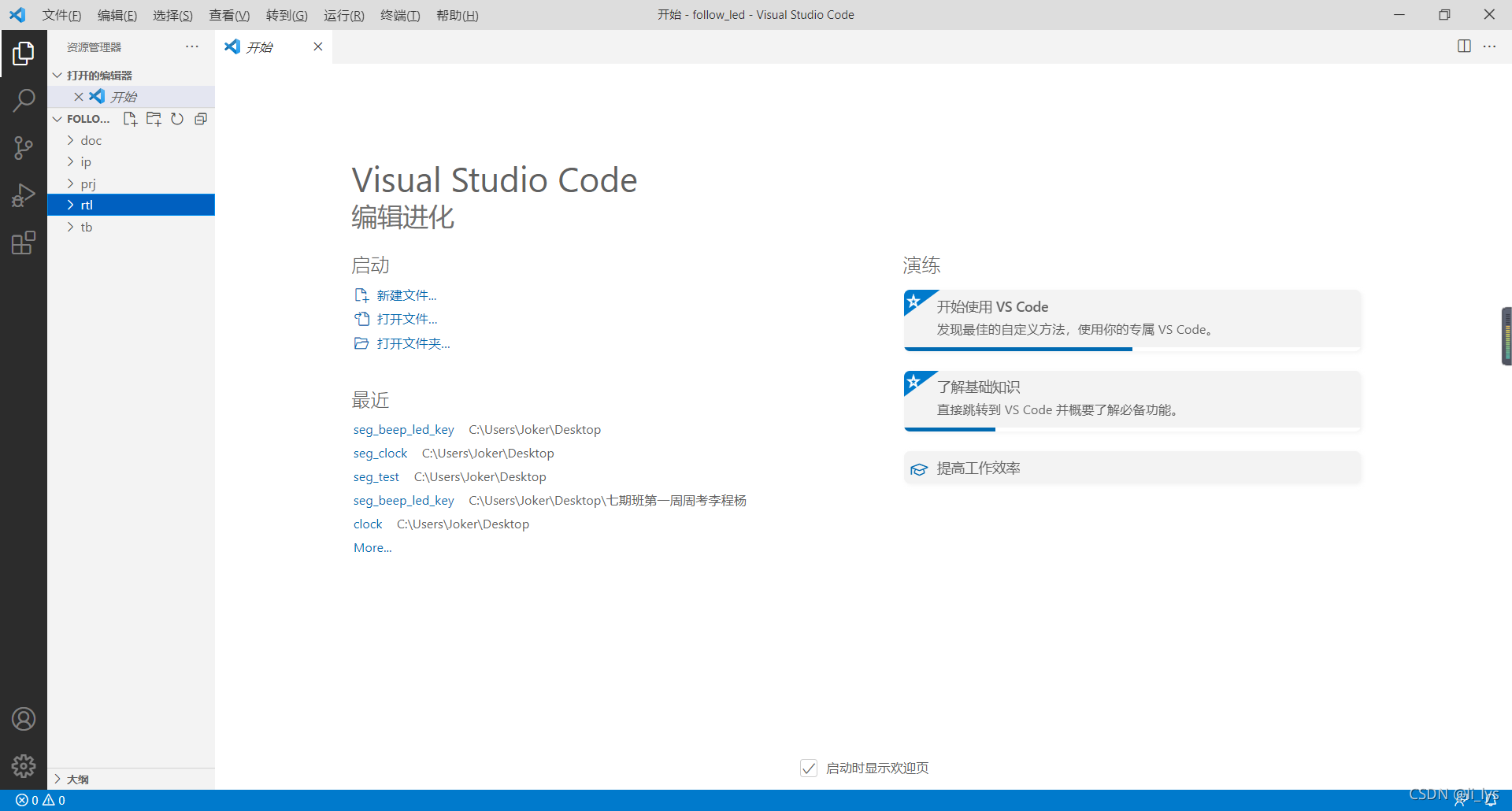The image size is (1512, 811).
Task: Open the Search view icon
Action: coord(24,101)
